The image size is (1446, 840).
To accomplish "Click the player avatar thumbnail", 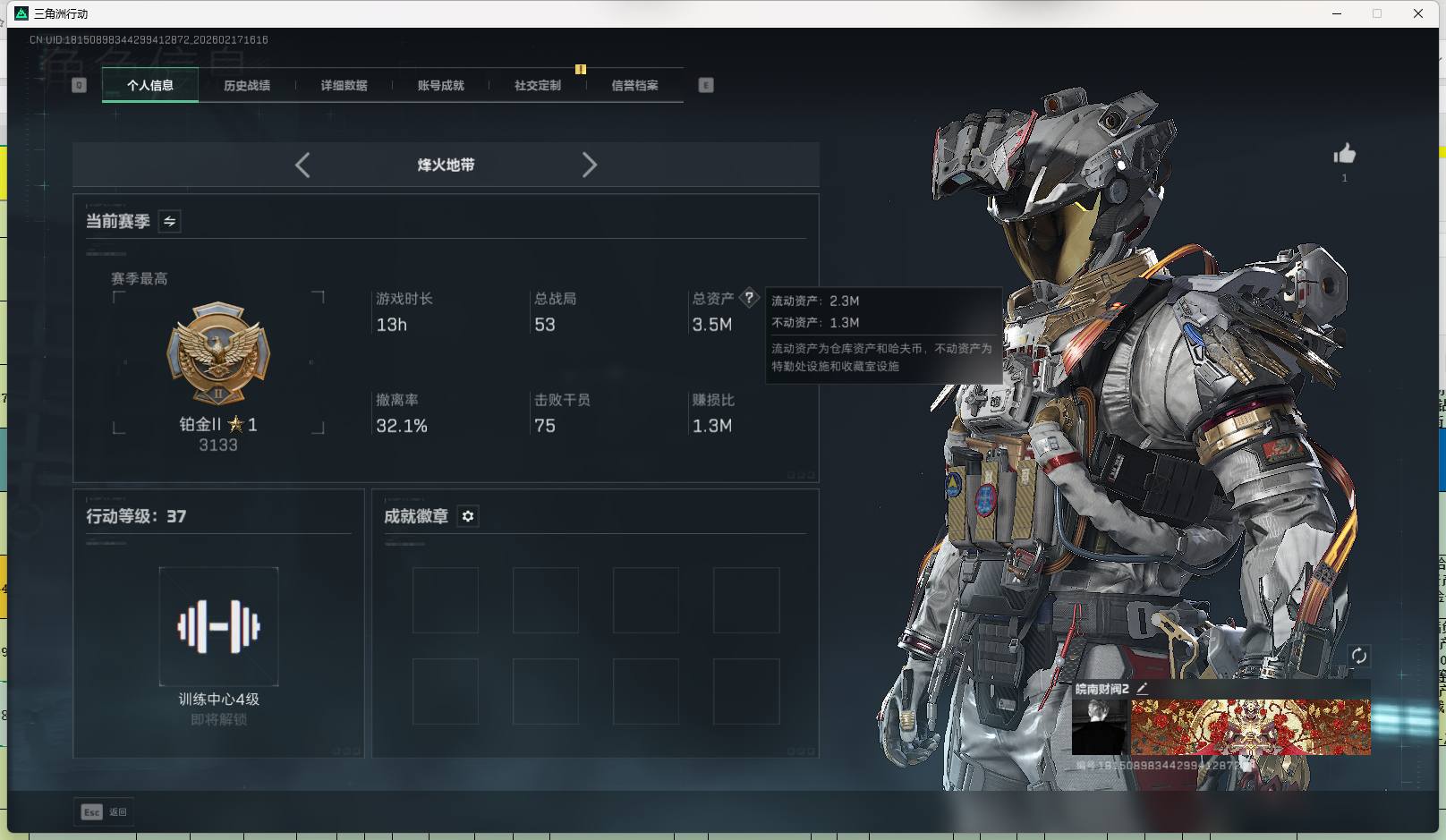I will pos(1100,726).
